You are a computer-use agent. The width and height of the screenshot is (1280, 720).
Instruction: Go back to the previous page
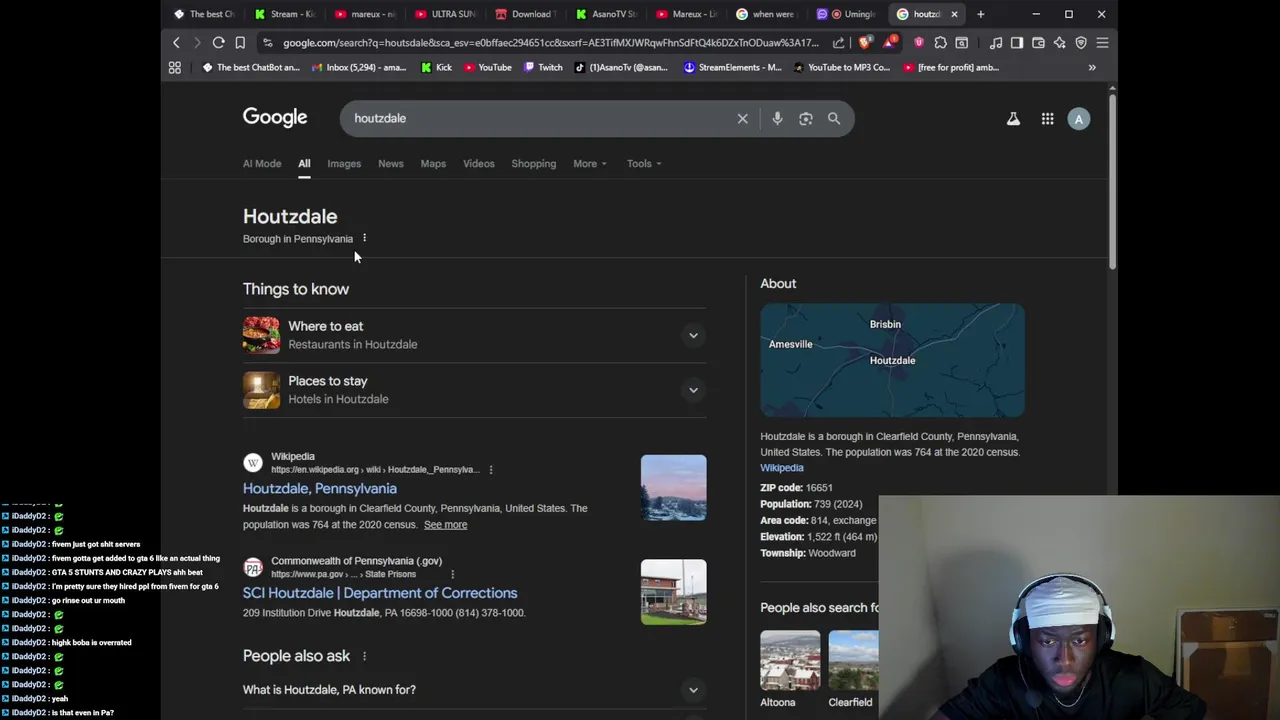176,43
